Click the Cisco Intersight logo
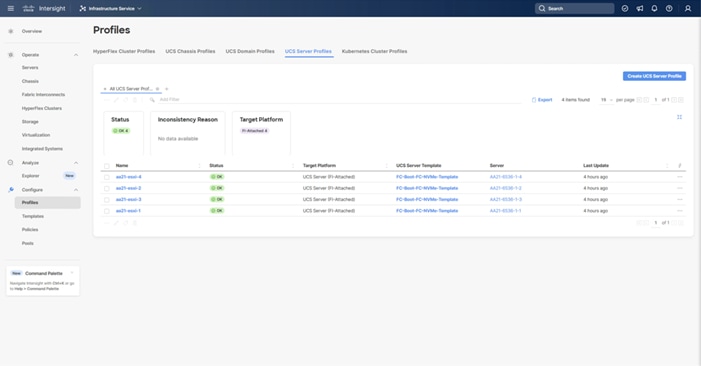The image size is (701, 366). tap(44, 8)
